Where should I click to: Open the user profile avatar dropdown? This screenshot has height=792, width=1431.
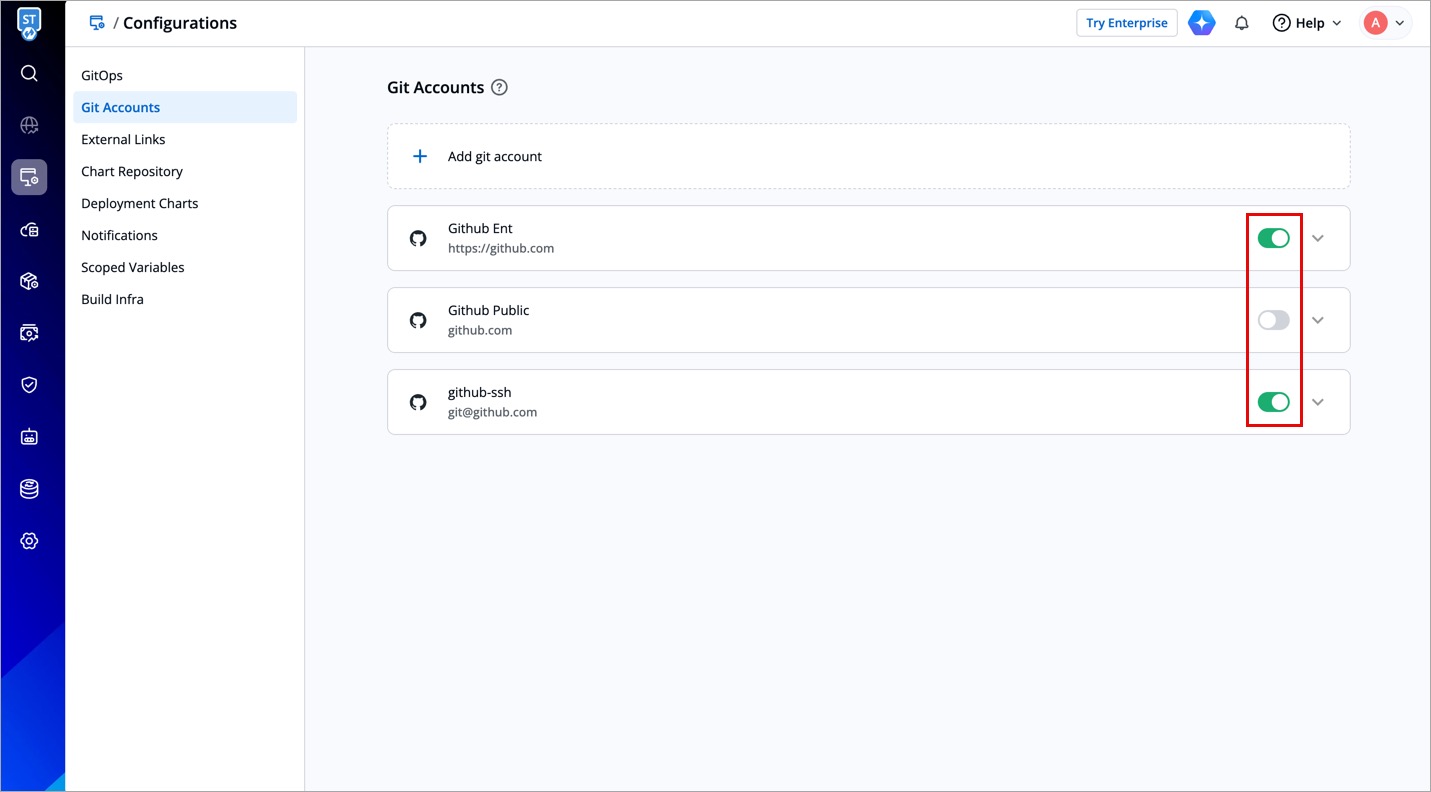click(x=1385, y=23)
